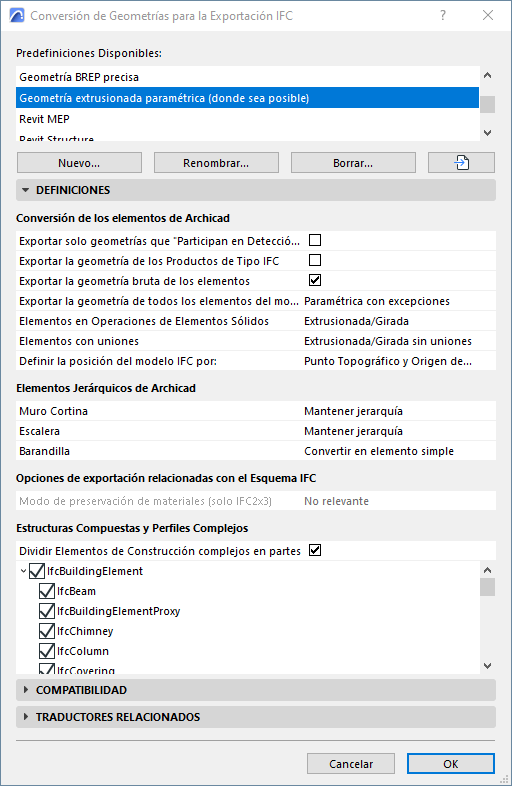512x786 pixels.
Task: Click IFC tree scroll up arrow
Action: click(487, 570)
